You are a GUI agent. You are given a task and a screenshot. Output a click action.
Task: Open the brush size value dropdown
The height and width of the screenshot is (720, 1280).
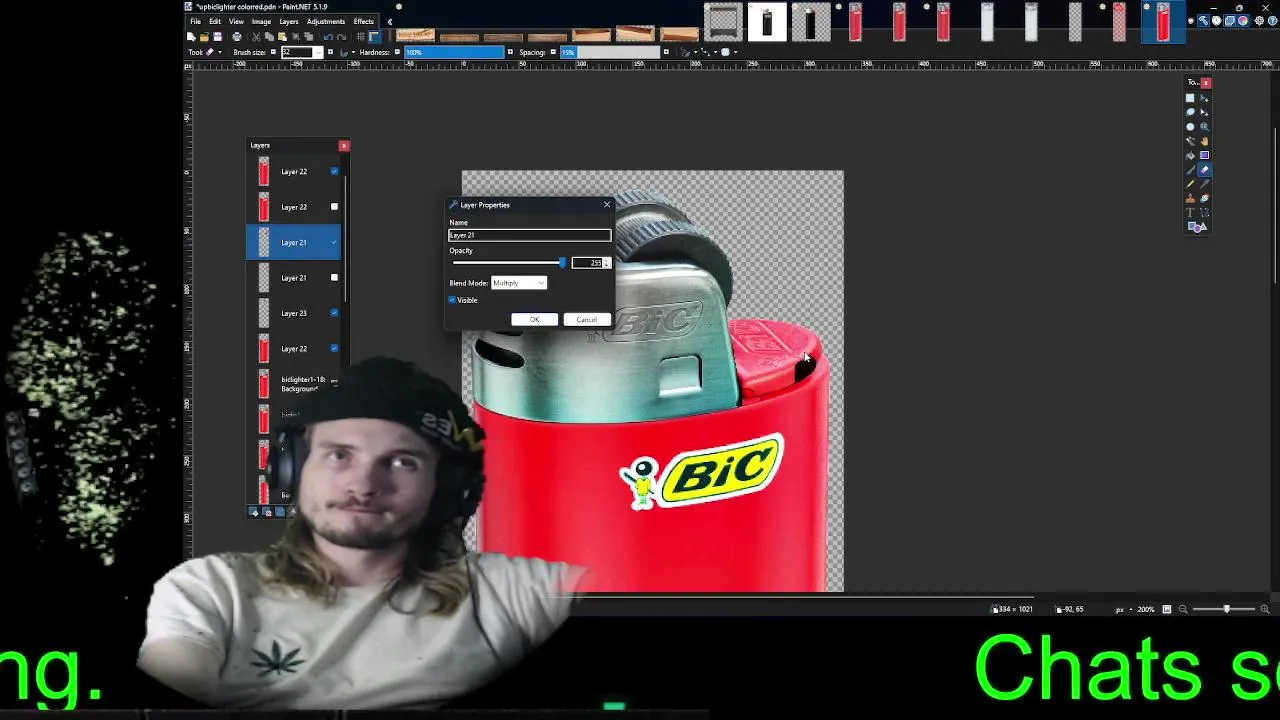(318, 52)
